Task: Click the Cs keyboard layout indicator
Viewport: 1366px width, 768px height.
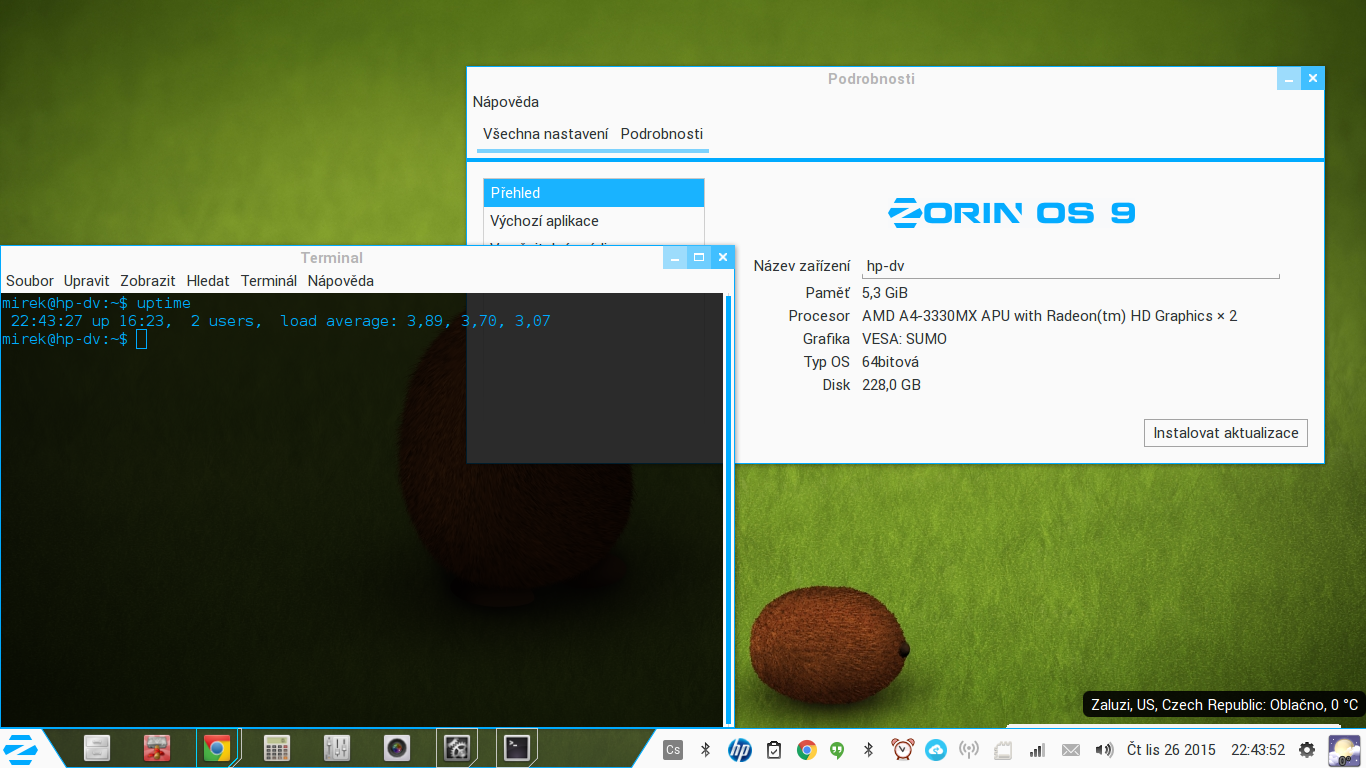Action: pyautogui.click(x=673, y=749)
